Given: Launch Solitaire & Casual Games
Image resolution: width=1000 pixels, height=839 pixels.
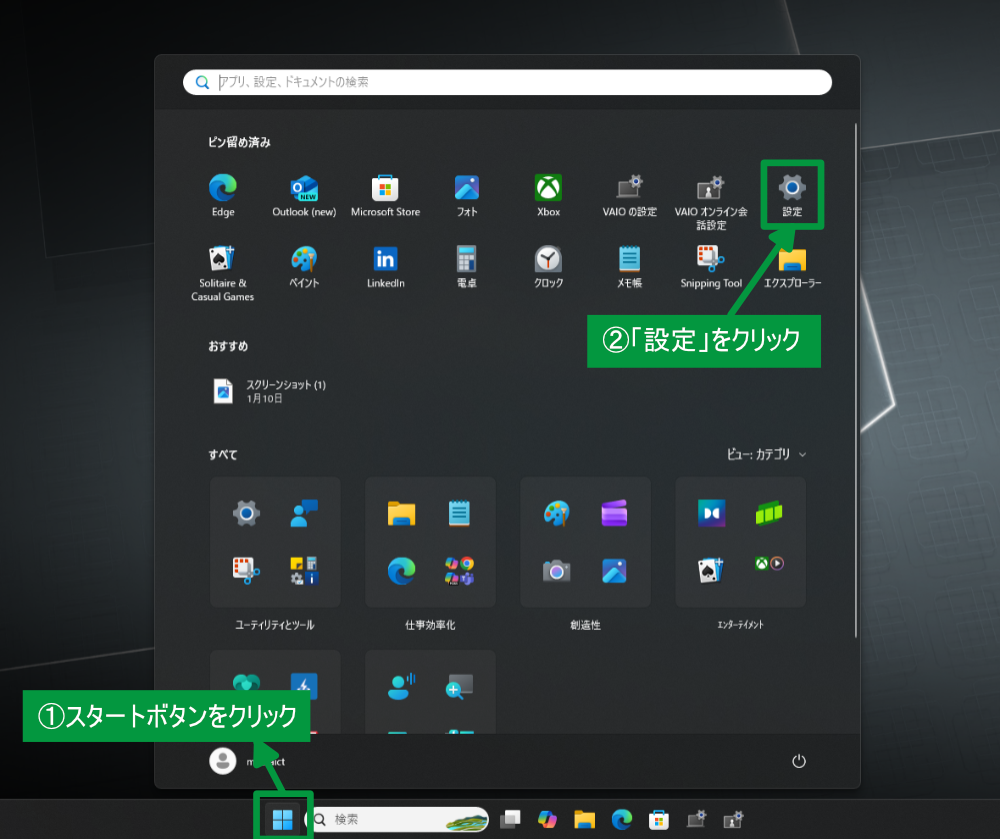Looking at the screenshot, I should click(x=223, y=260).
